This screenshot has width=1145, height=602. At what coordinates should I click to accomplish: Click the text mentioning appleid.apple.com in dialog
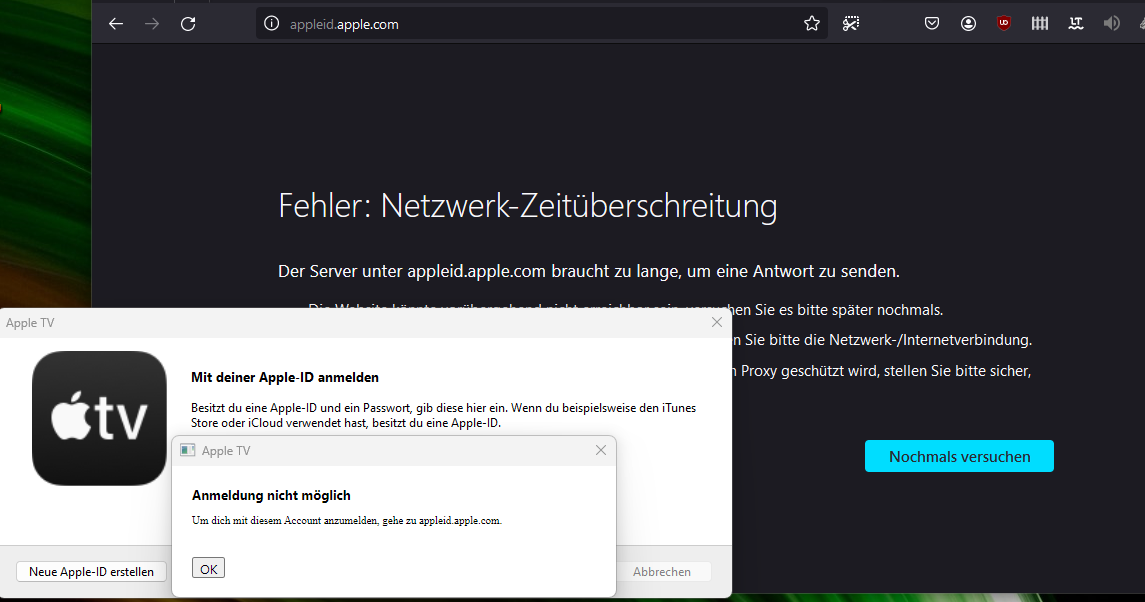pyautogui.click(x=347, y=520)
